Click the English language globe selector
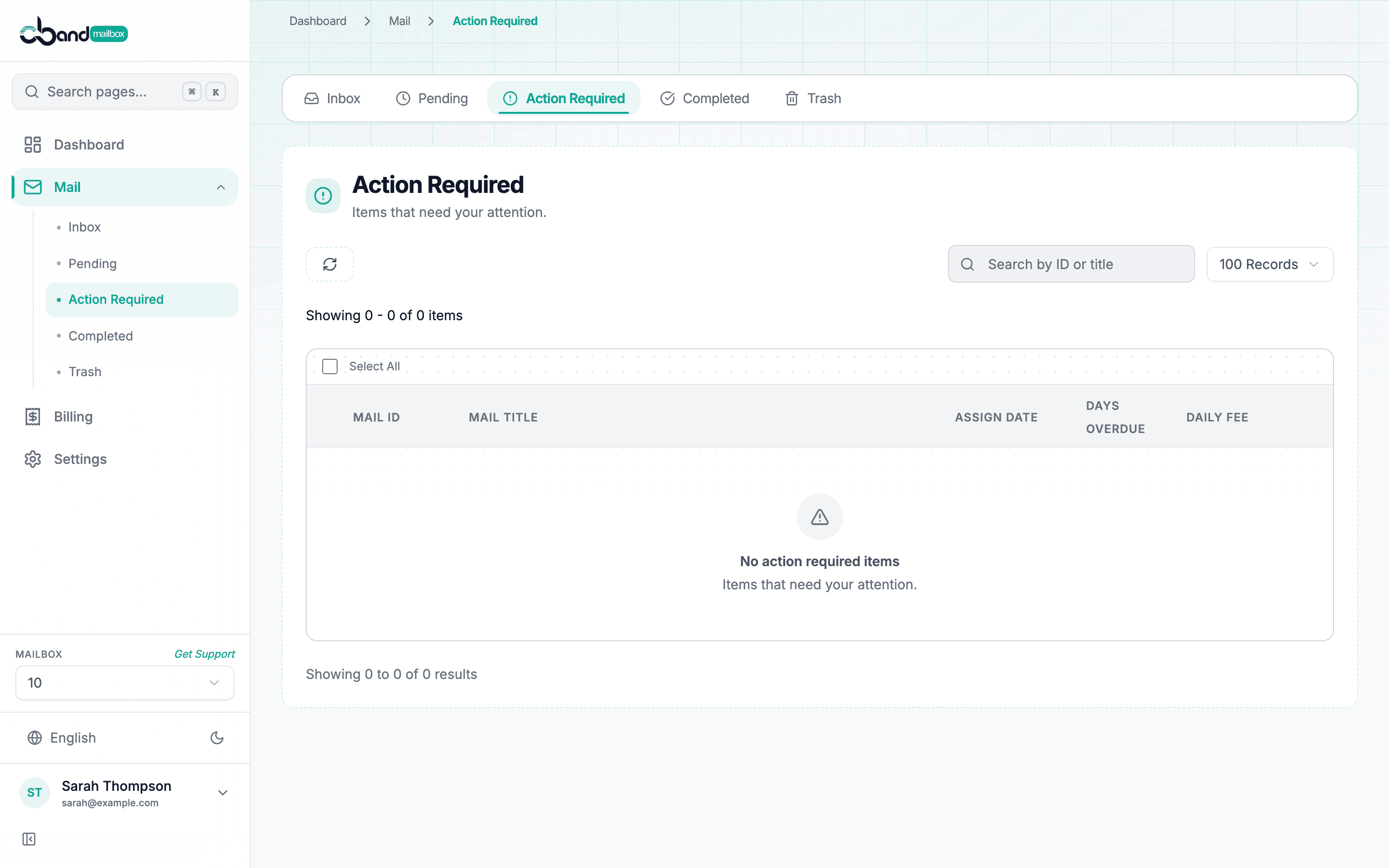Screen dimensions: 1389x868 [x=62, y=738]
